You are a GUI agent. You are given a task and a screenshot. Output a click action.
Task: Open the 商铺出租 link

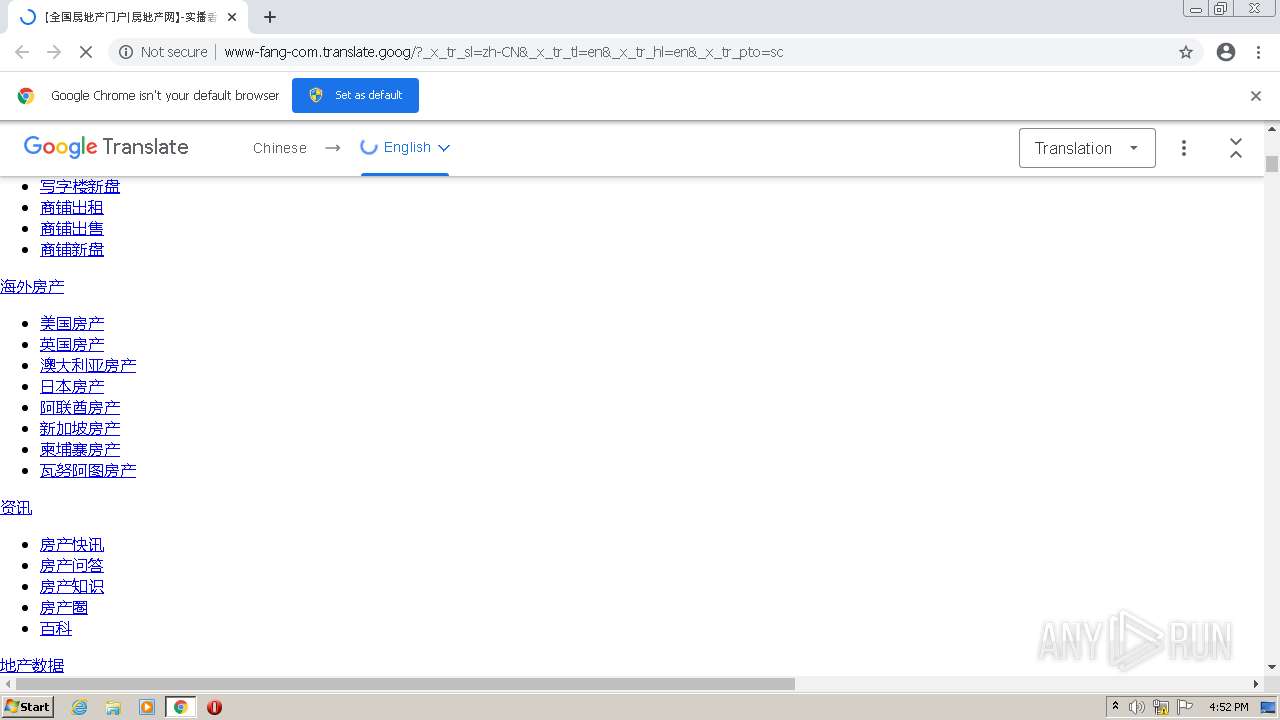pos(72,207)
